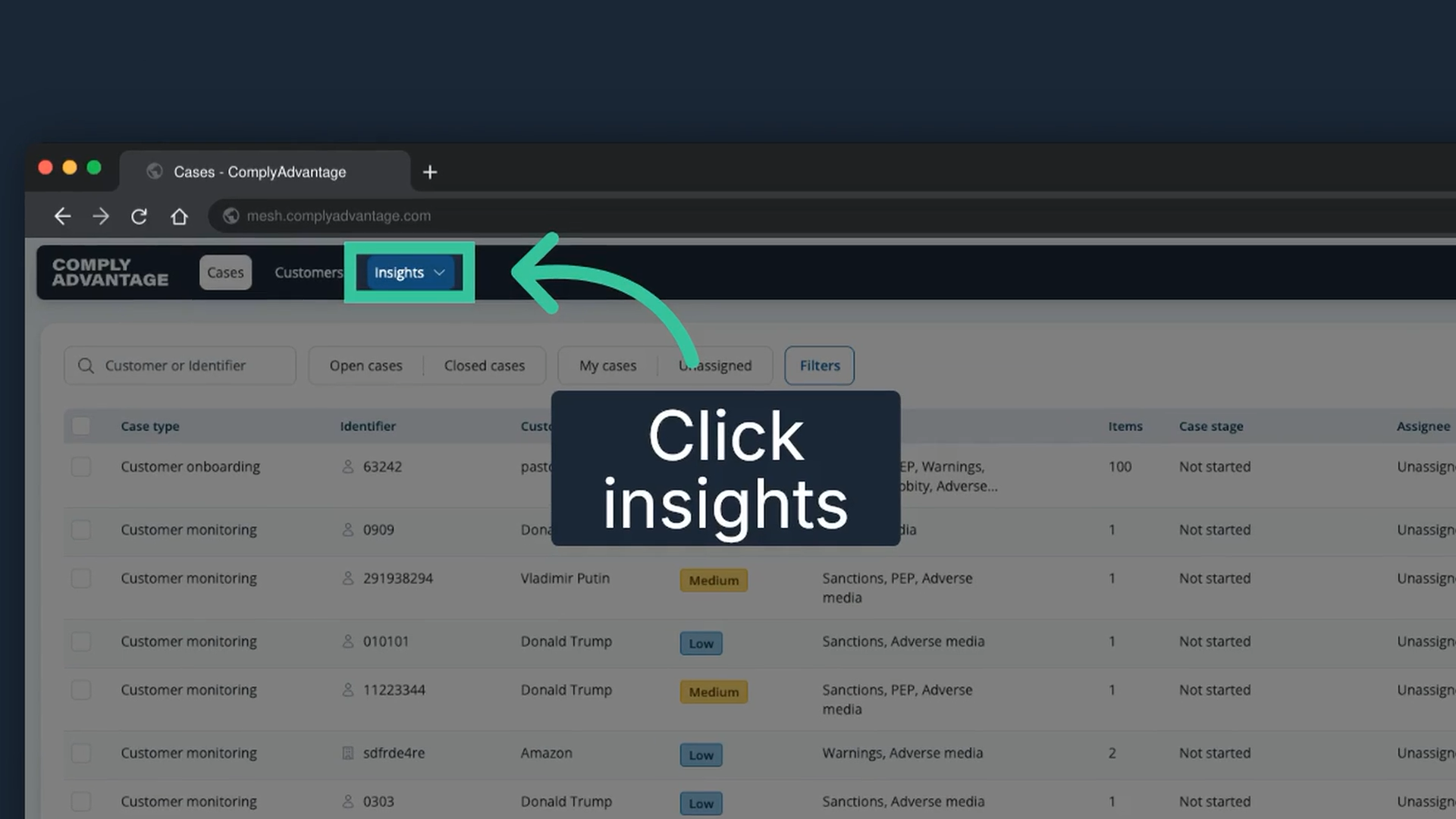The image size is (1456, 819).
Task: Click the company icon beside sdfrde4re
Action: click(348, 753)
